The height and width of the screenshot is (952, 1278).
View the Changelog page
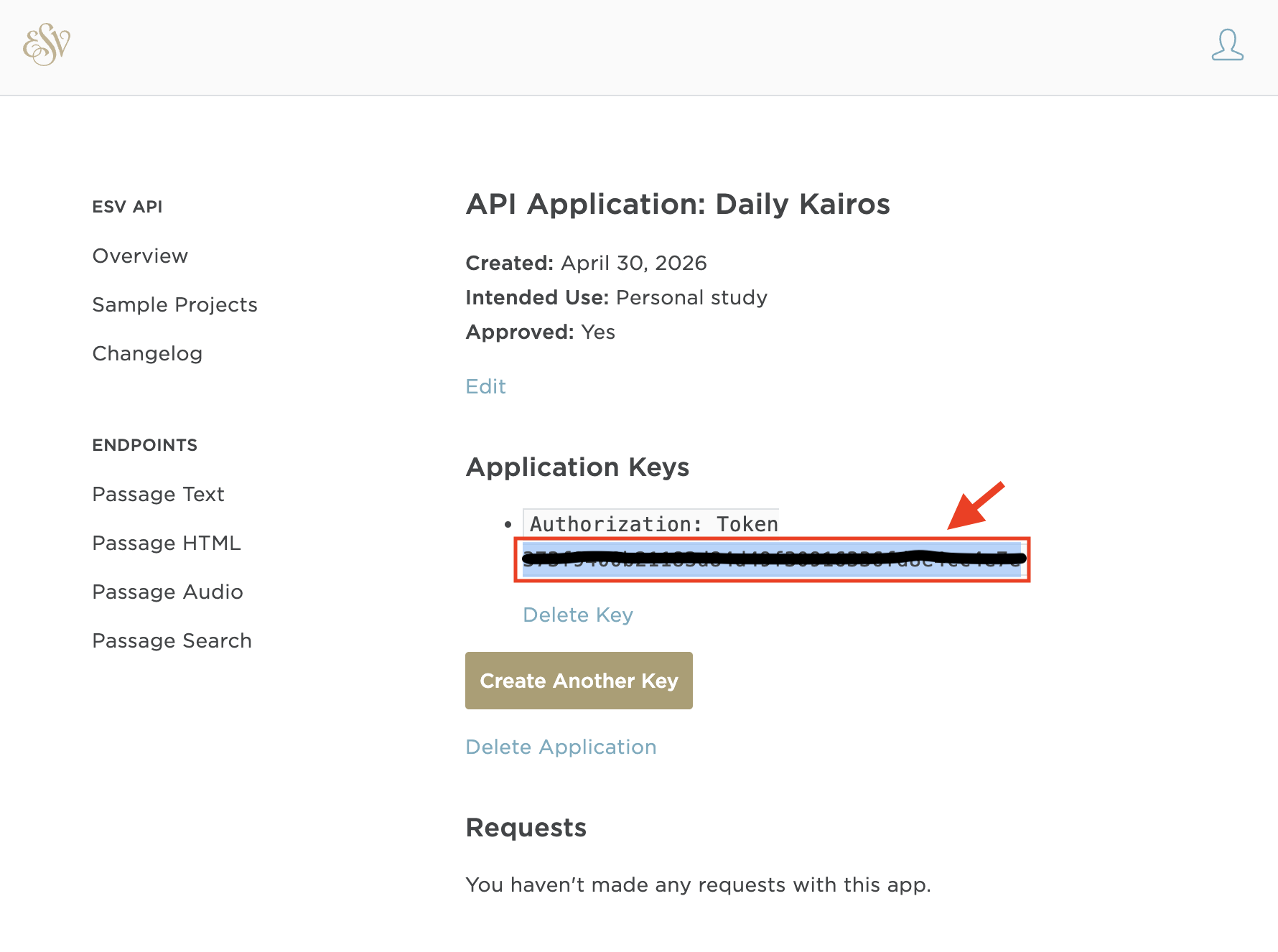pos(147,354)
